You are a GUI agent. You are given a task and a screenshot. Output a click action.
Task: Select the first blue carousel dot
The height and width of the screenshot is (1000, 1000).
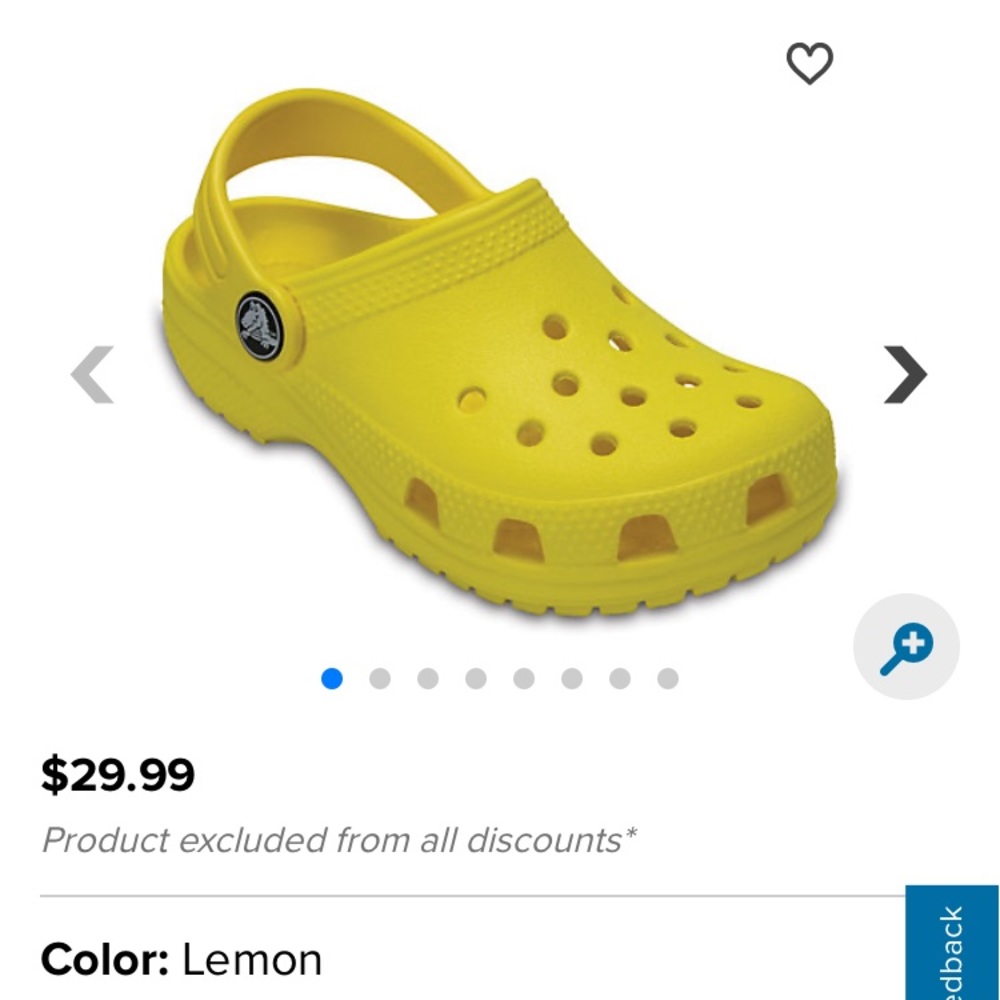point(332,679)
